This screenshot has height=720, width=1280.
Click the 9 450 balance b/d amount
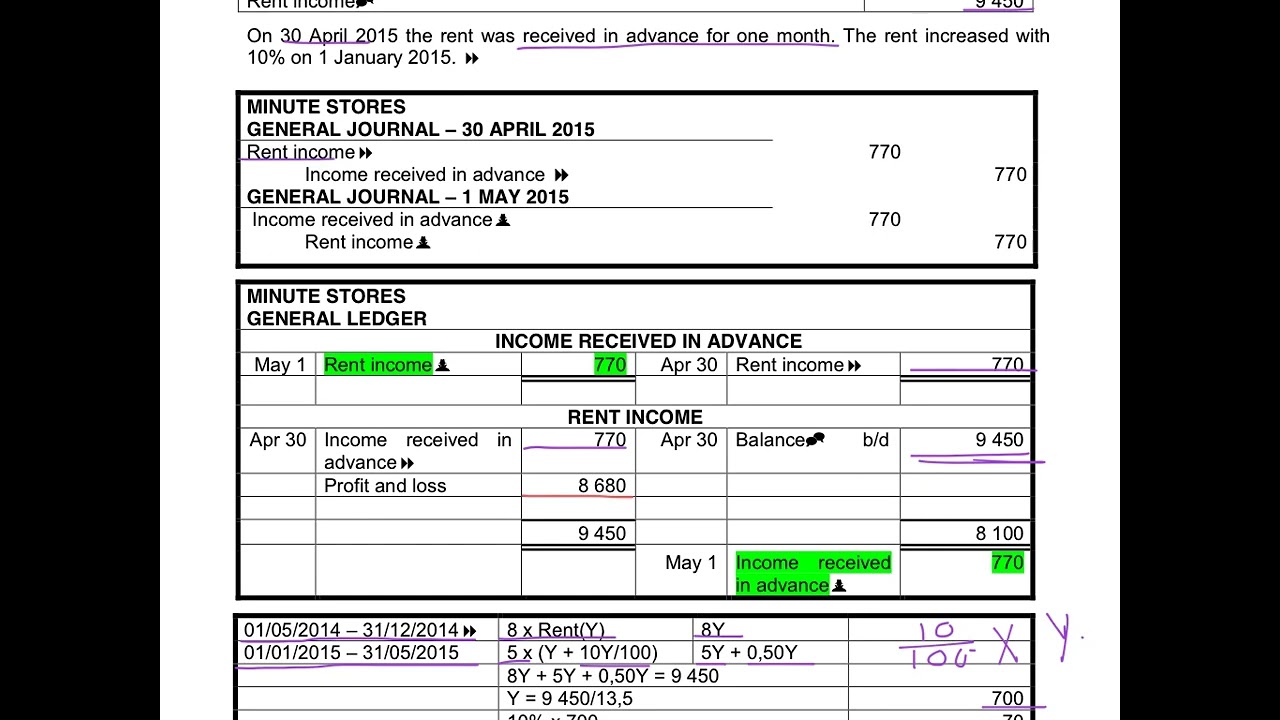1000,440
